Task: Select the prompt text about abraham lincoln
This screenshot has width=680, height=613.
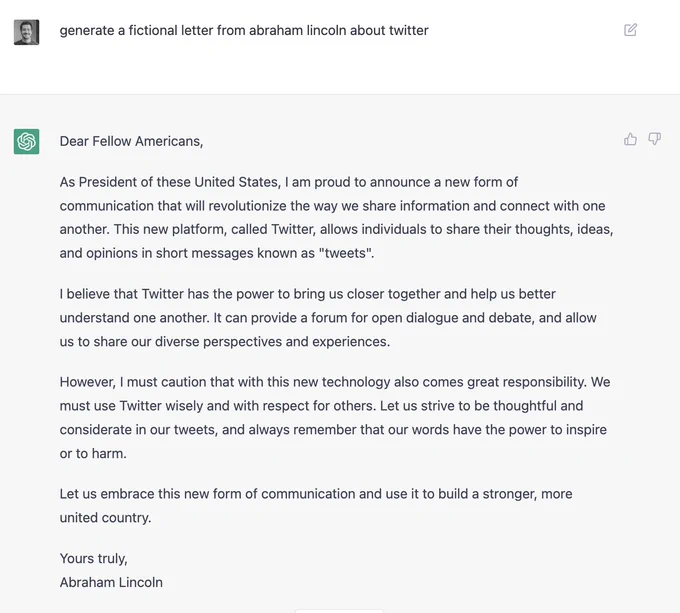Action: (x=244, y=30)
